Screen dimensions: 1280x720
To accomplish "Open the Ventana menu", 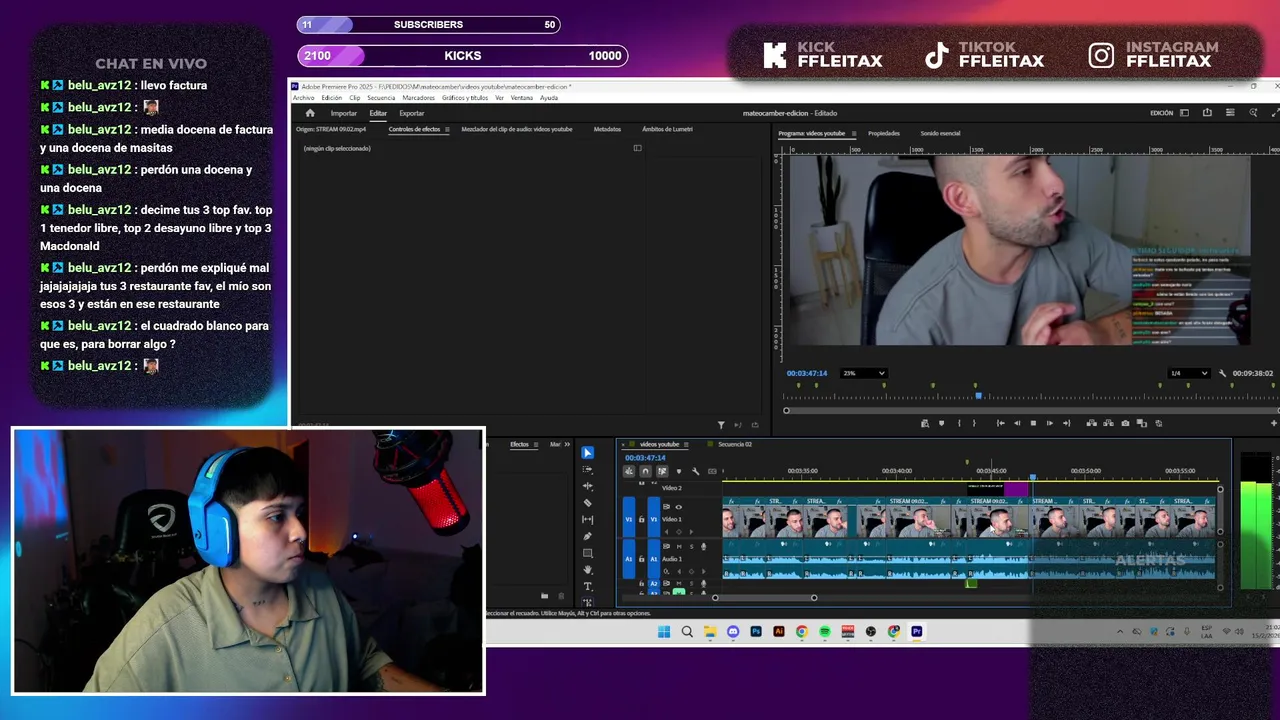I will click(x=522, y=98).
